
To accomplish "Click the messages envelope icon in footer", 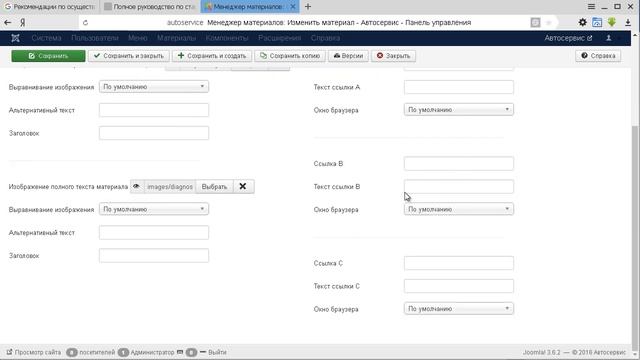I will click(x=180, y=352).
